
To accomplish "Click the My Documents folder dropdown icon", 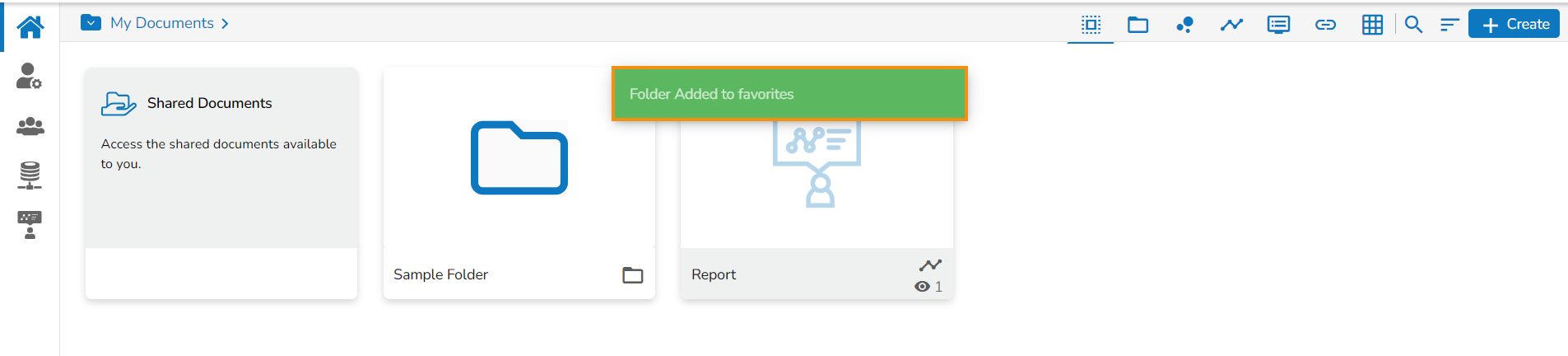I will coord(91,23).
